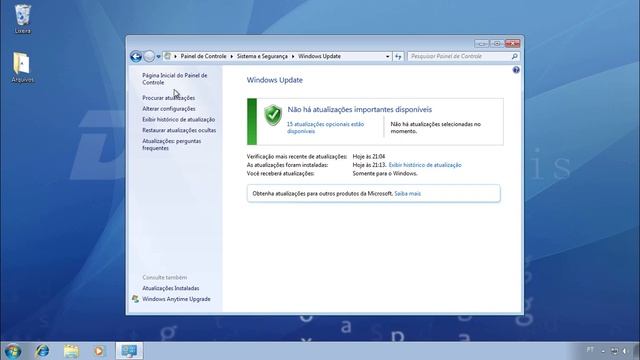Click text Hoje às 21:04

click(369, 156)
